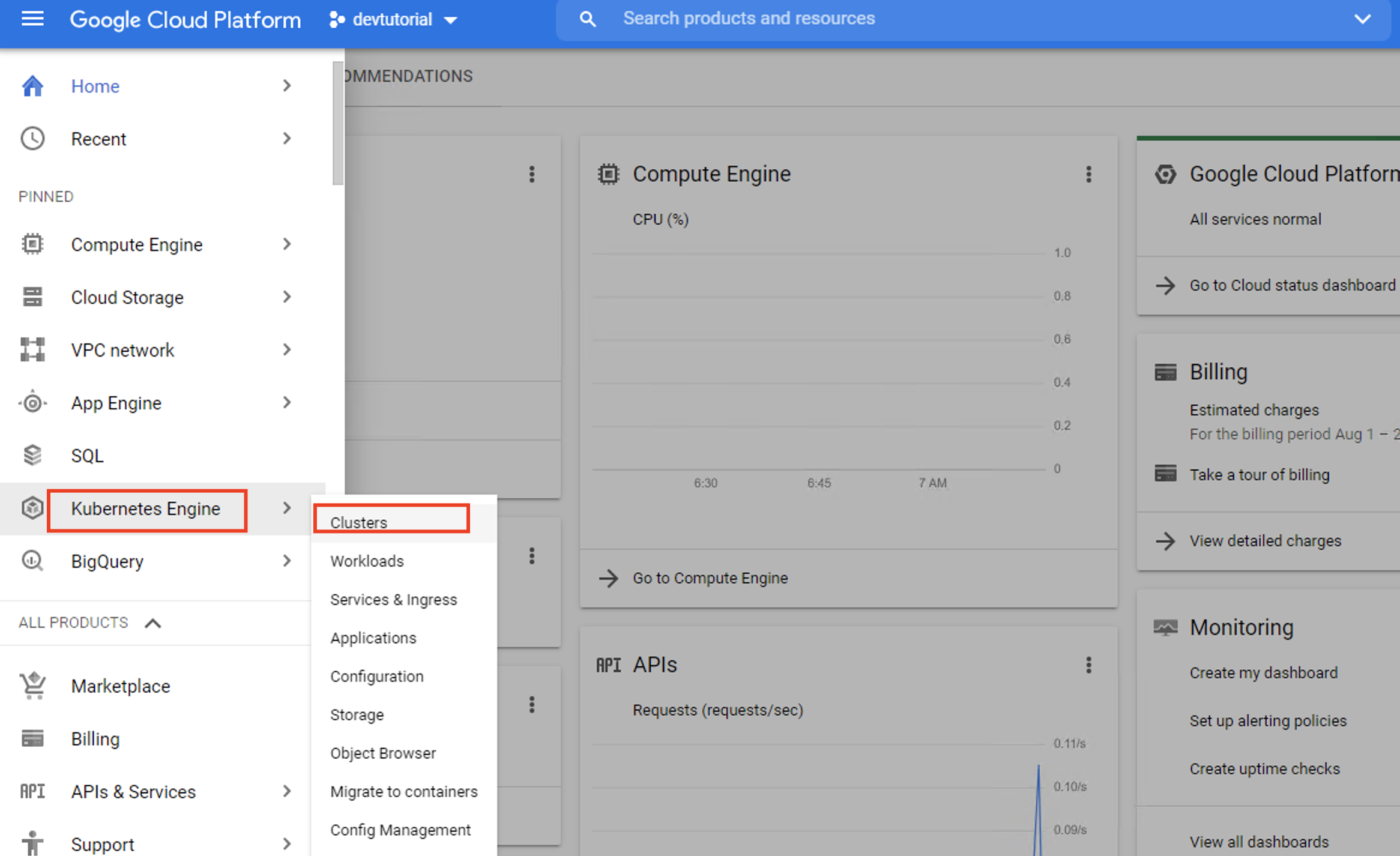Image resolution: width=1400 pixels, height=856 pixels.
Task: Click View detailed charges link
Action: [x=1265, y=541]
